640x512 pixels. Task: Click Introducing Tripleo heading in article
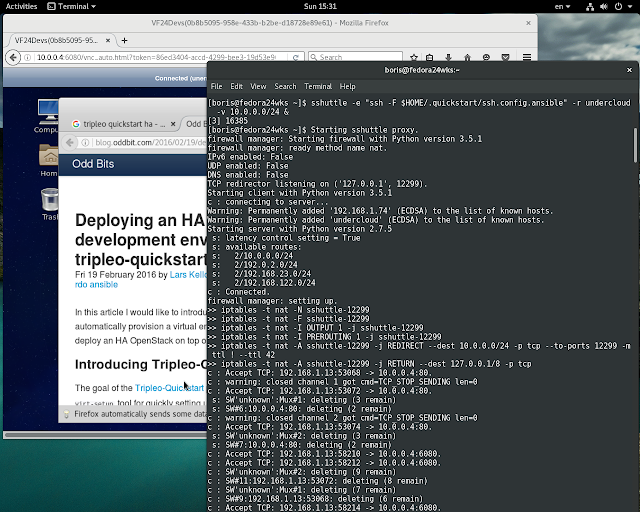pos(140,365)
